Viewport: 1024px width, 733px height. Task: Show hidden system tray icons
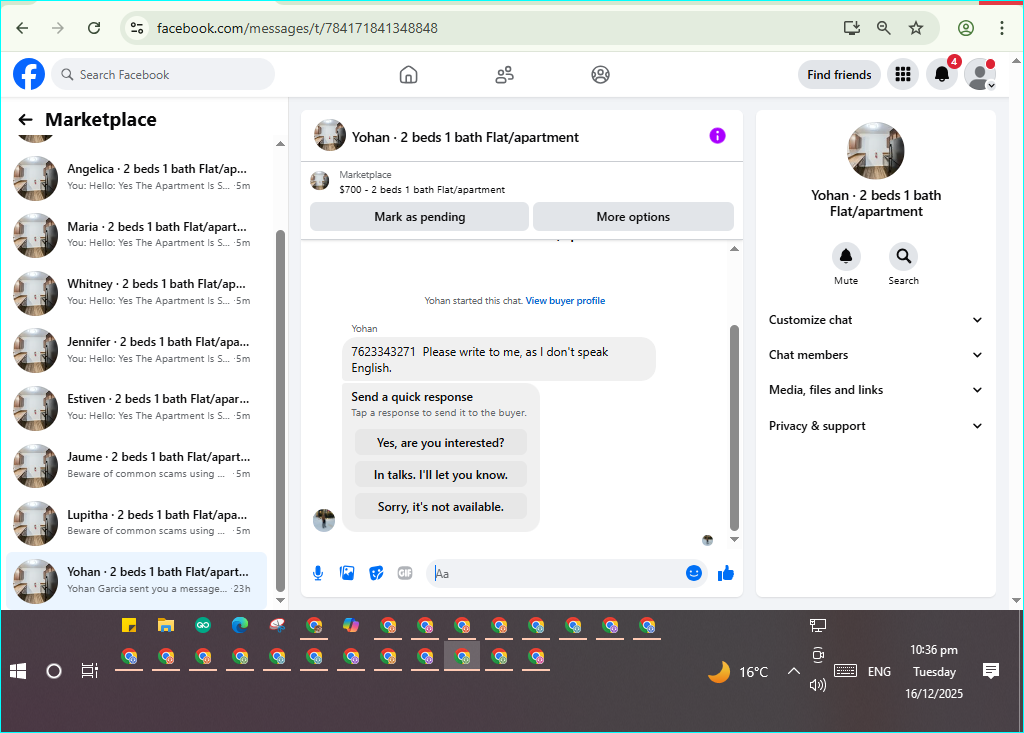tap(793, 671)
